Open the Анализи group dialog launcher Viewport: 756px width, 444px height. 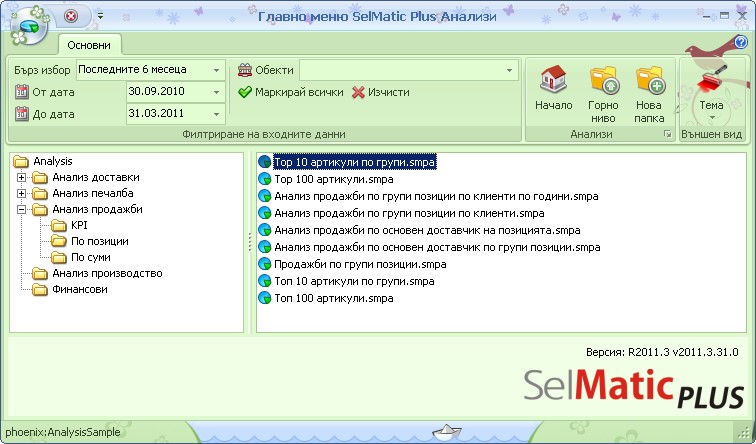pyautogui.click(x=668, y=135)
